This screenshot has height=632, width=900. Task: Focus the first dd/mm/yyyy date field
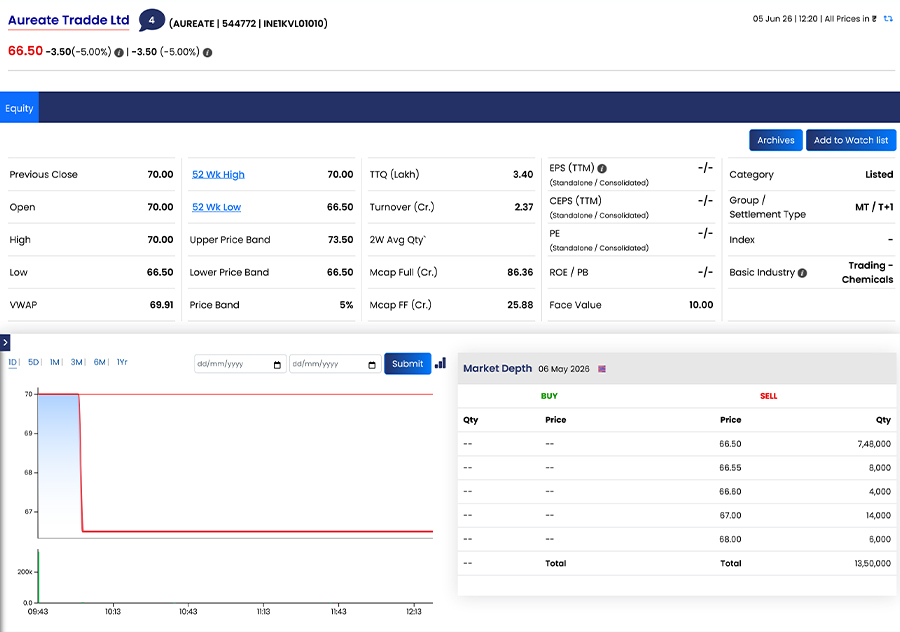[x=240, y=364]
